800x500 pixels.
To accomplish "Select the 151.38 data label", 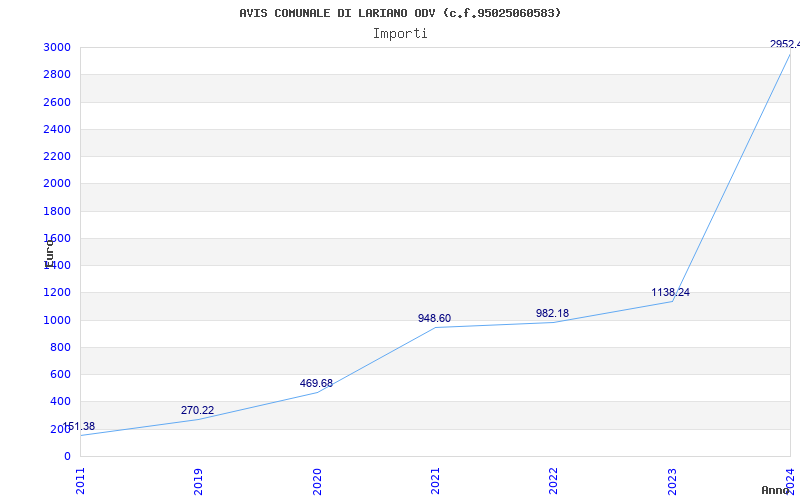I will click(x=79, y=427).
